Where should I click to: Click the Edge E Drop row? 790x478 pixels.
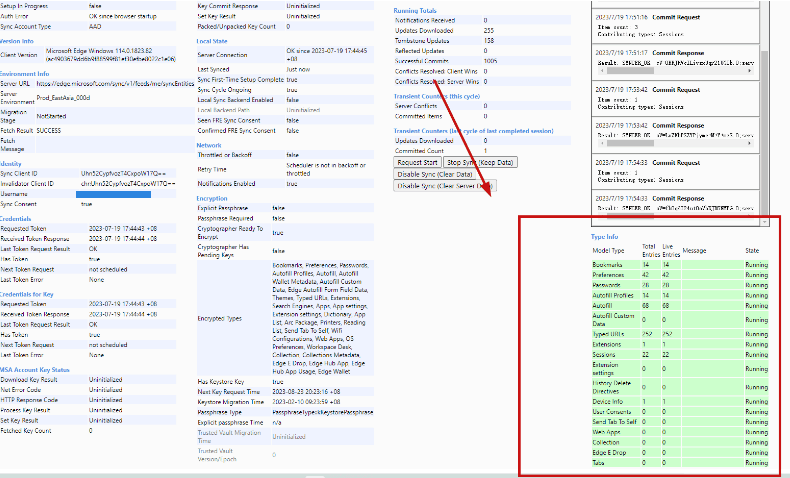(x=680, y=452)
